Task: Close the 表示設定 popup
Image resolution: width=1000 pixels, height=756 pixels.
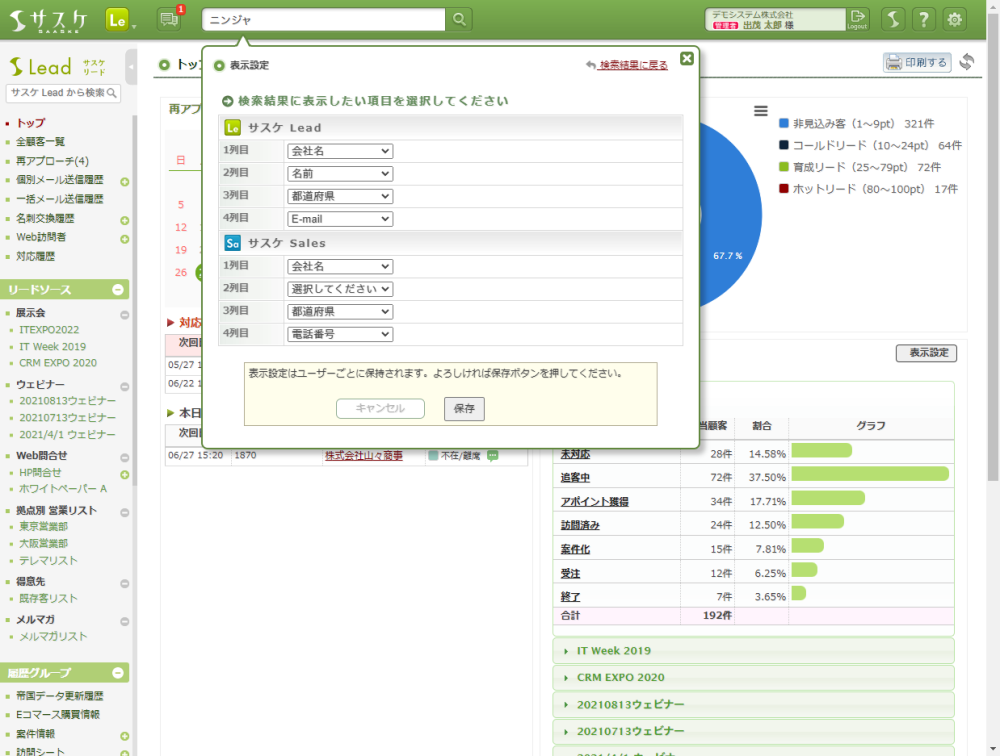Action: 687,59
